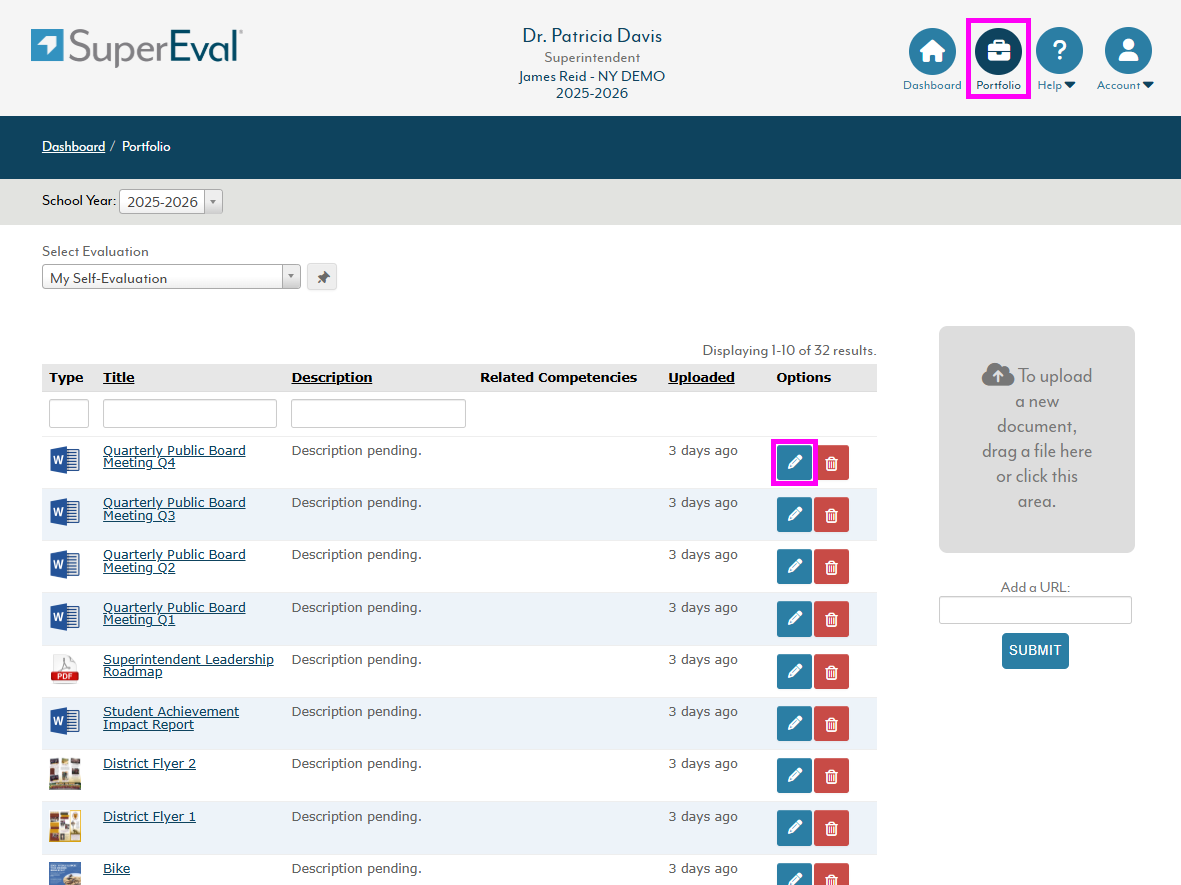Open the Help menu
The width and height of the screenshot is (1181, 885).
(x=1058, y=52)
